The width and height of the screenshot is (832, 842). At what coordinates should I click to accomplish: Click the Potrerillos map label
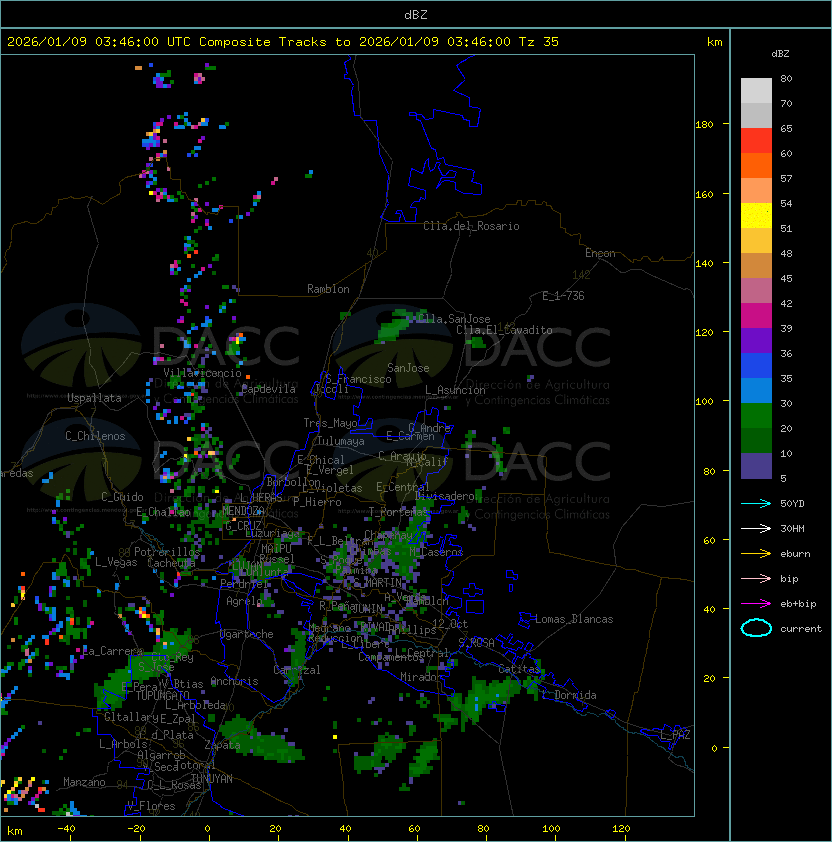pyautogui.click(x=167, y=551)
